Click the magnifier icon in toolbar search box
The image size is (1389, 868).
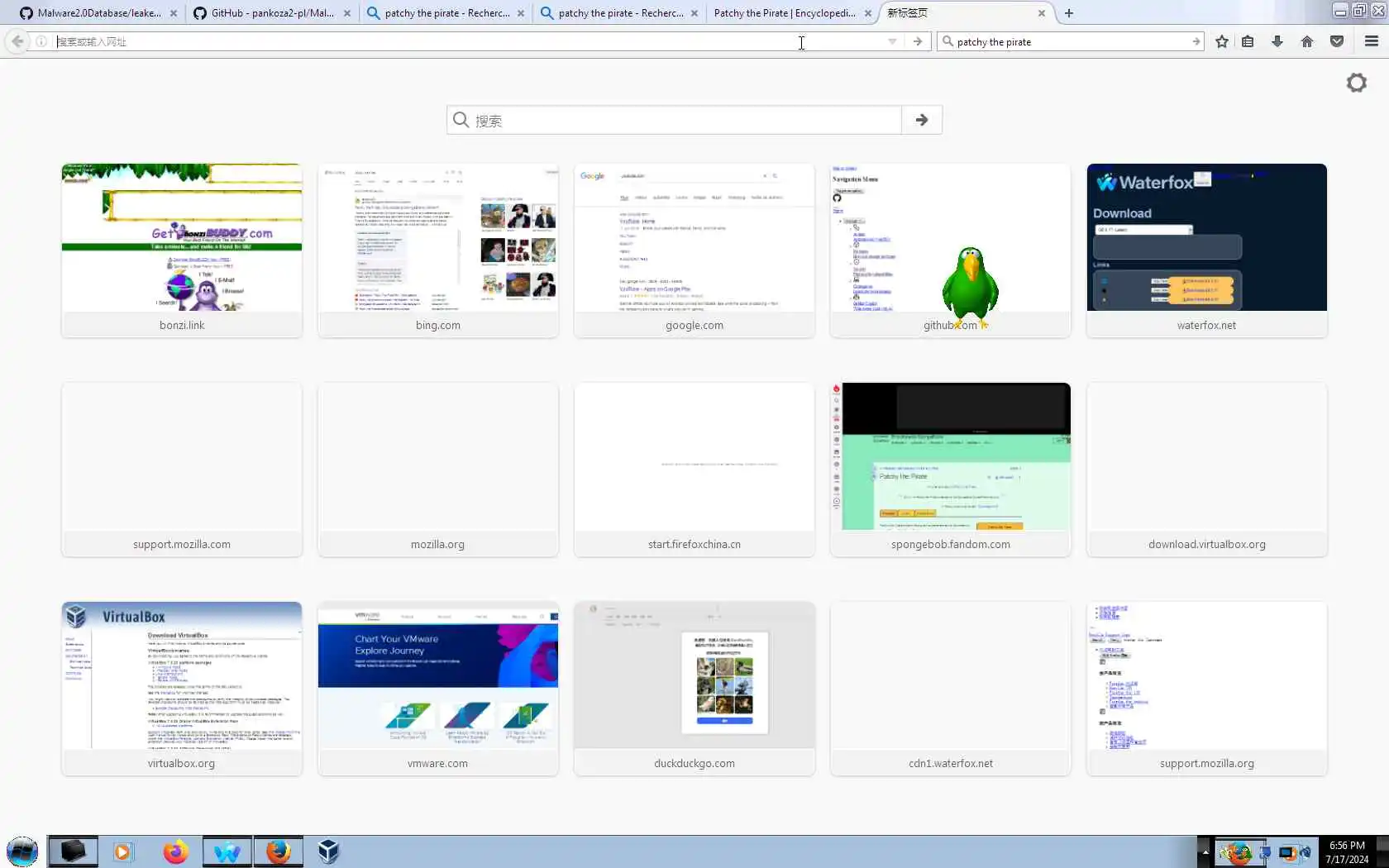[947, 41]
